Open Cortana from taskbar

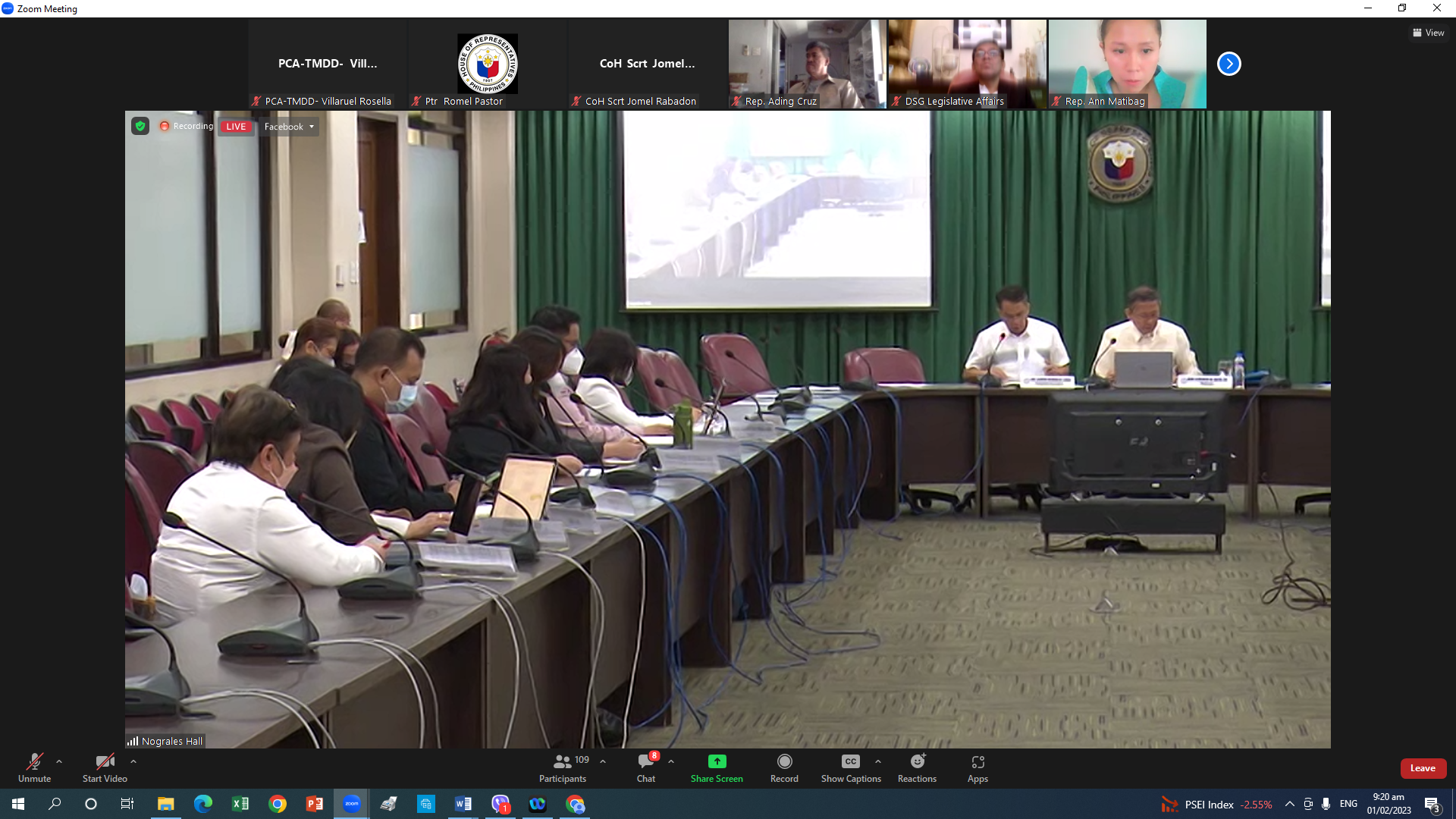(91, 804)
